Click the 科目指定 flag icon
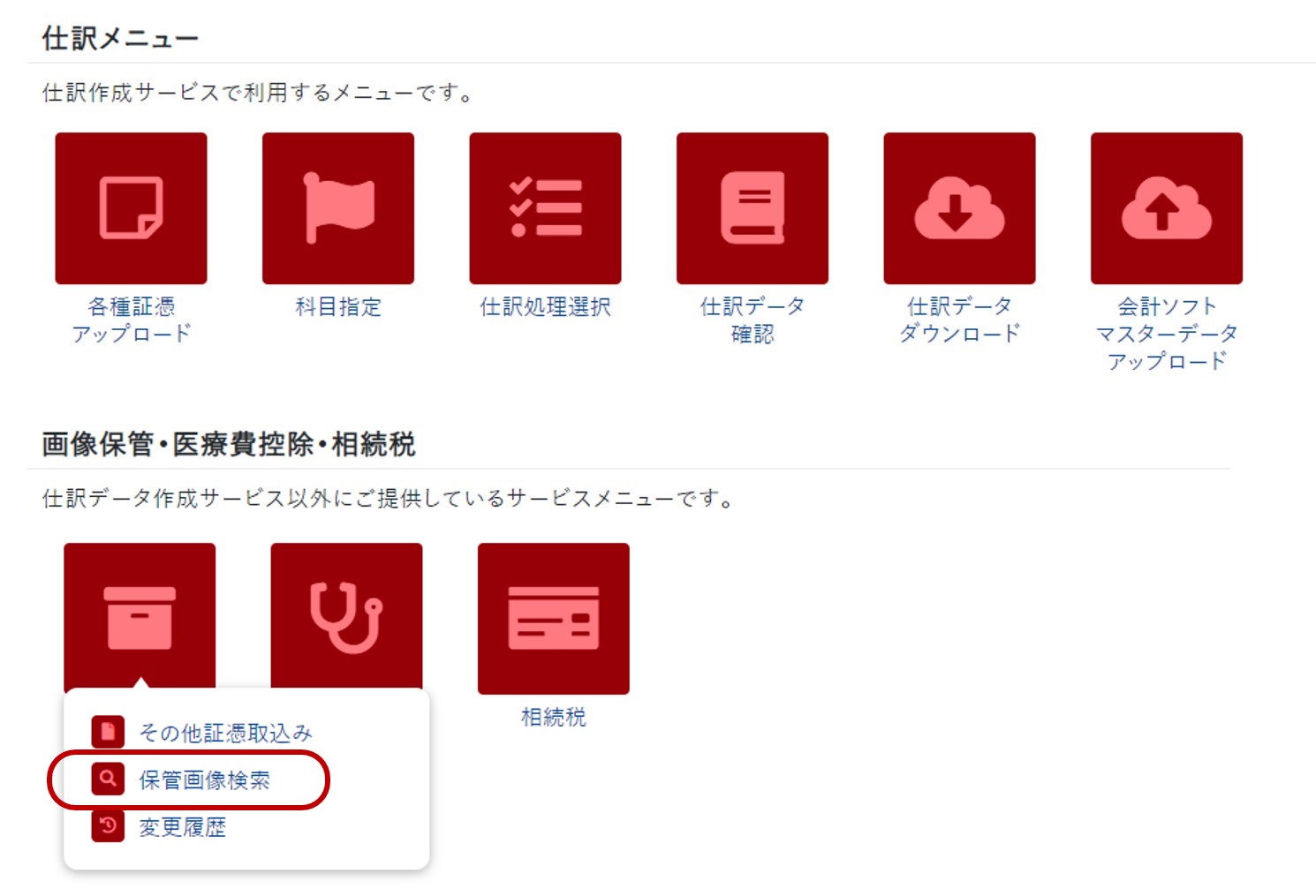The image size is (1316, 896). [x=338, y=208]
